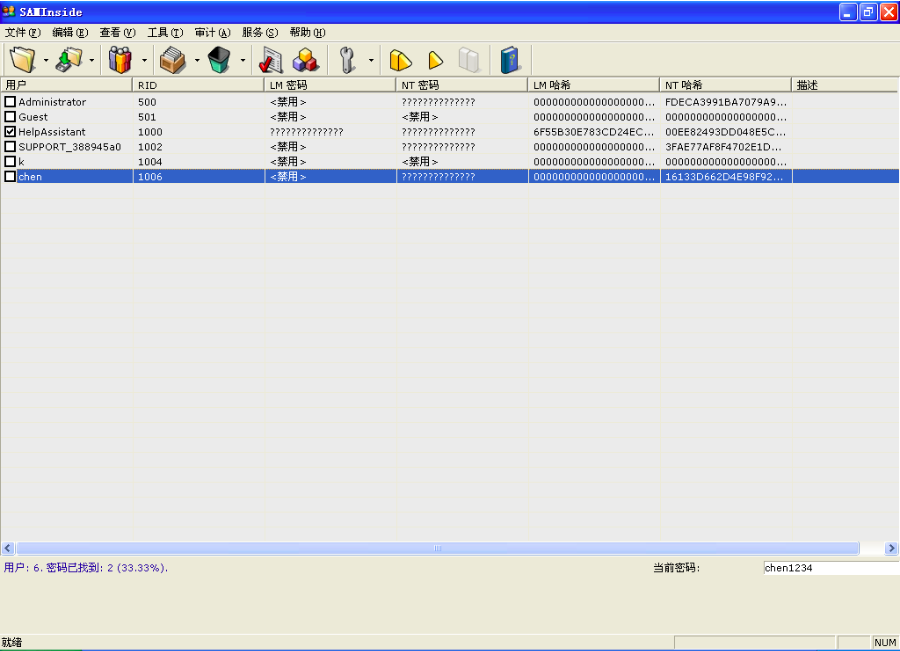900x651 pixels.
Task: Sort by the LM 密码 column header
Action: click(x=330, y=85)
